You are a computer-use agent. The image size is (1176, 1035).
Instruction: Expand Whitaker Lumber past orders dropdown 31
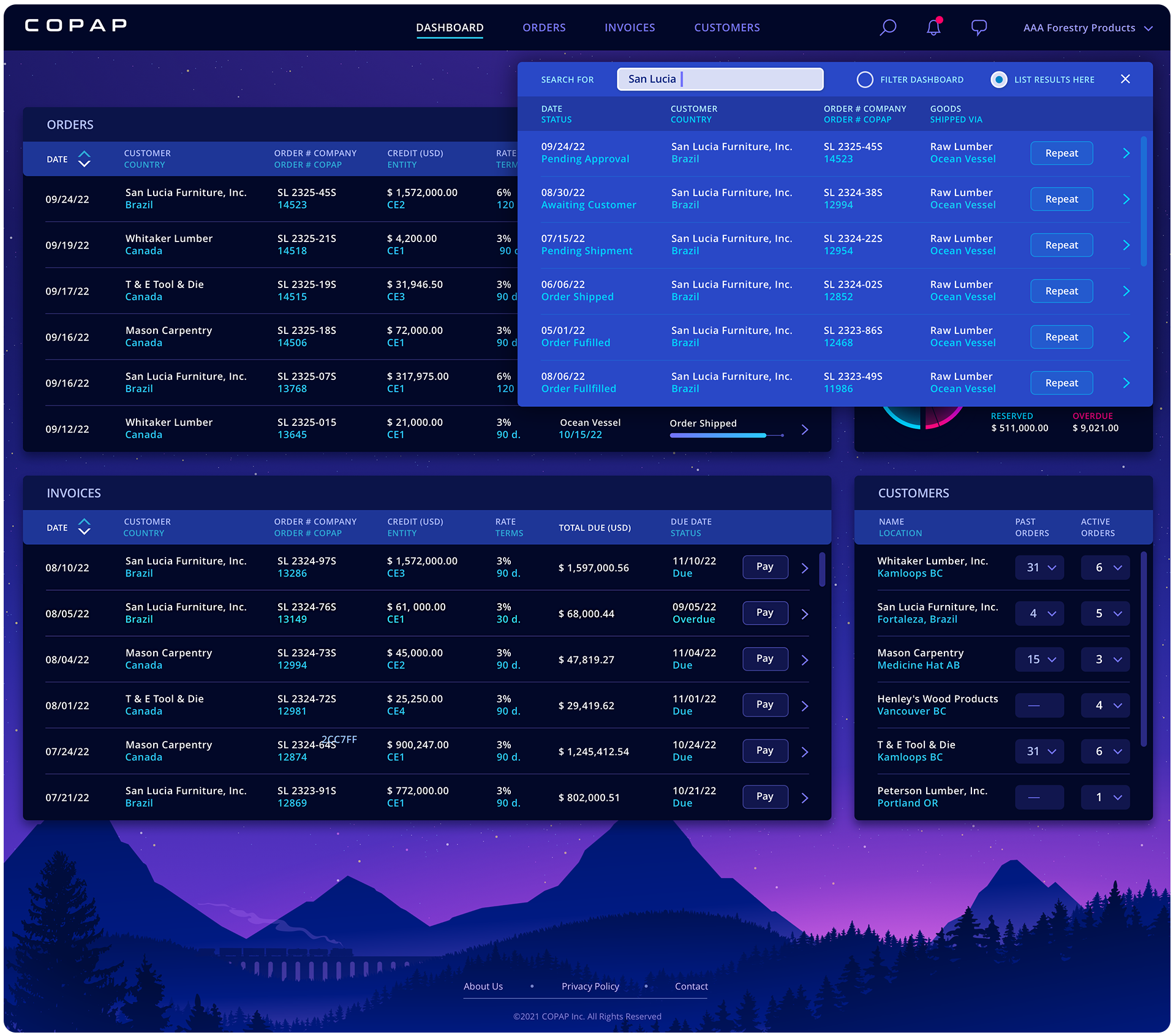1040,567
